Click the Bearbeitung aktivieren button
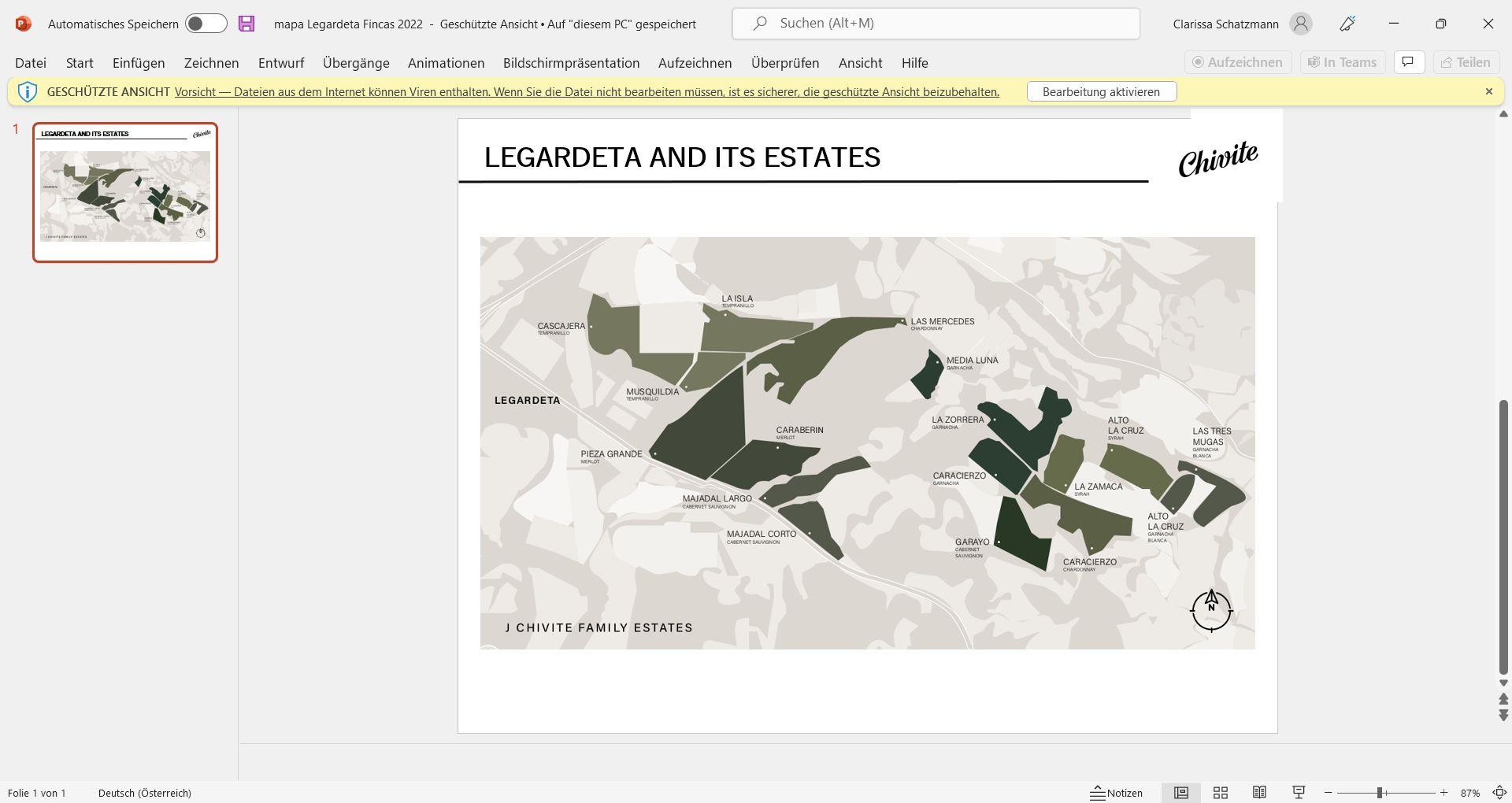The height and width of the screenshot is (803, 1512). pyautogui.click(x=1102, y=92)
